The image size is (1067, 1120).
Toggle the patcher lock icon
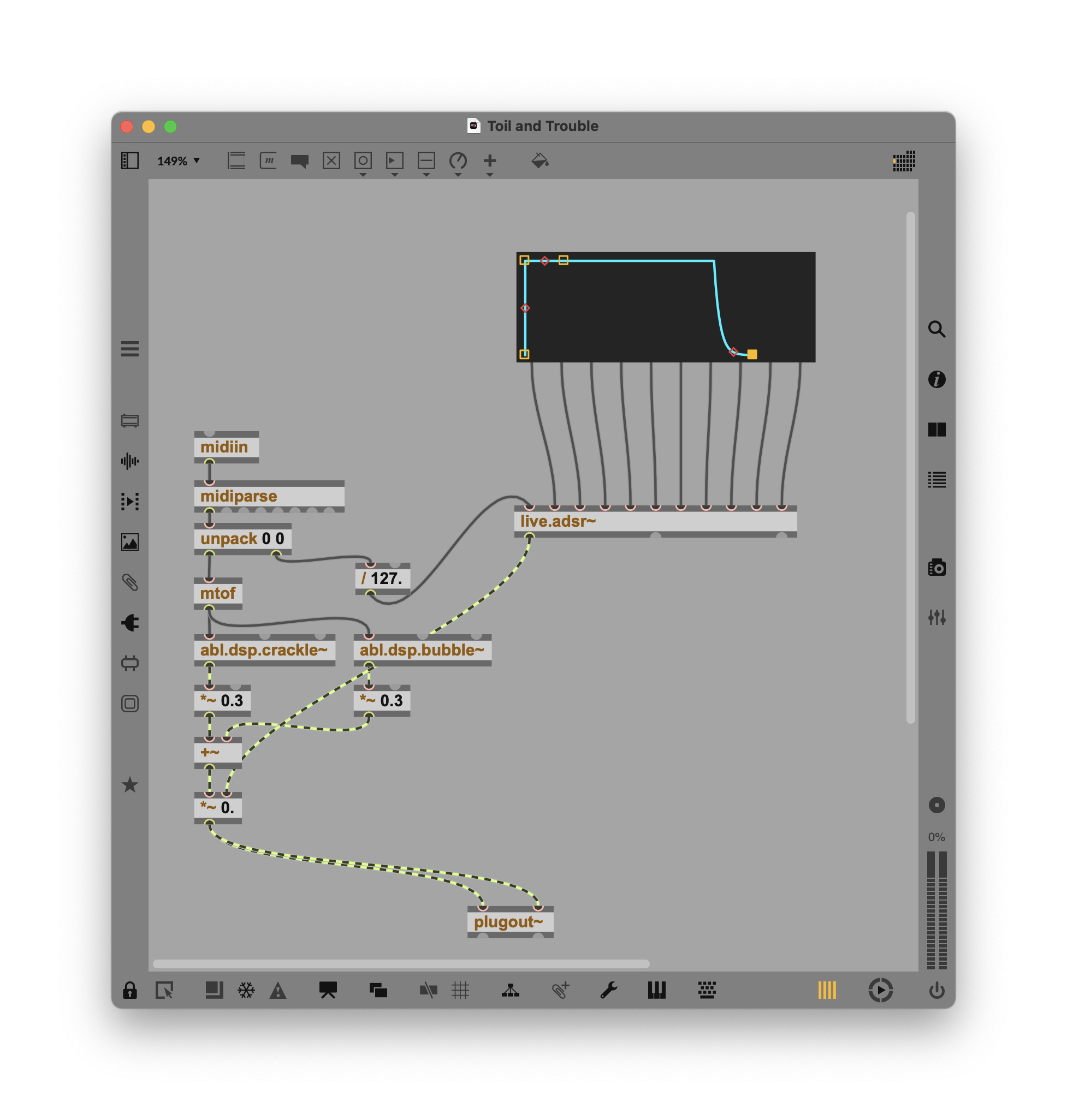point(129,991)
